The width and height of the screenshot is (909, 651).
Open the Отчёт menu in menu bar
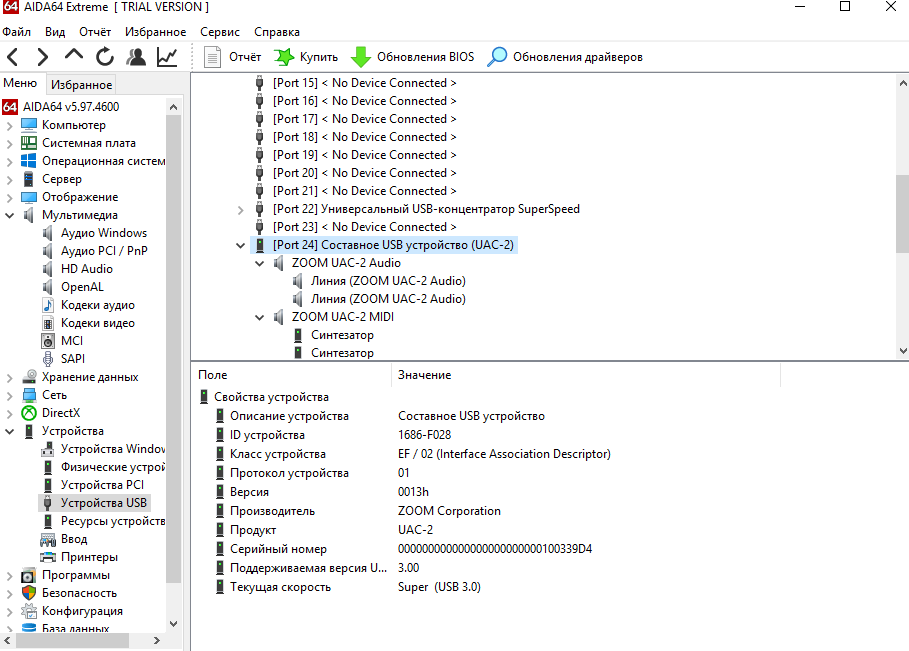click(x=95, y=32)
